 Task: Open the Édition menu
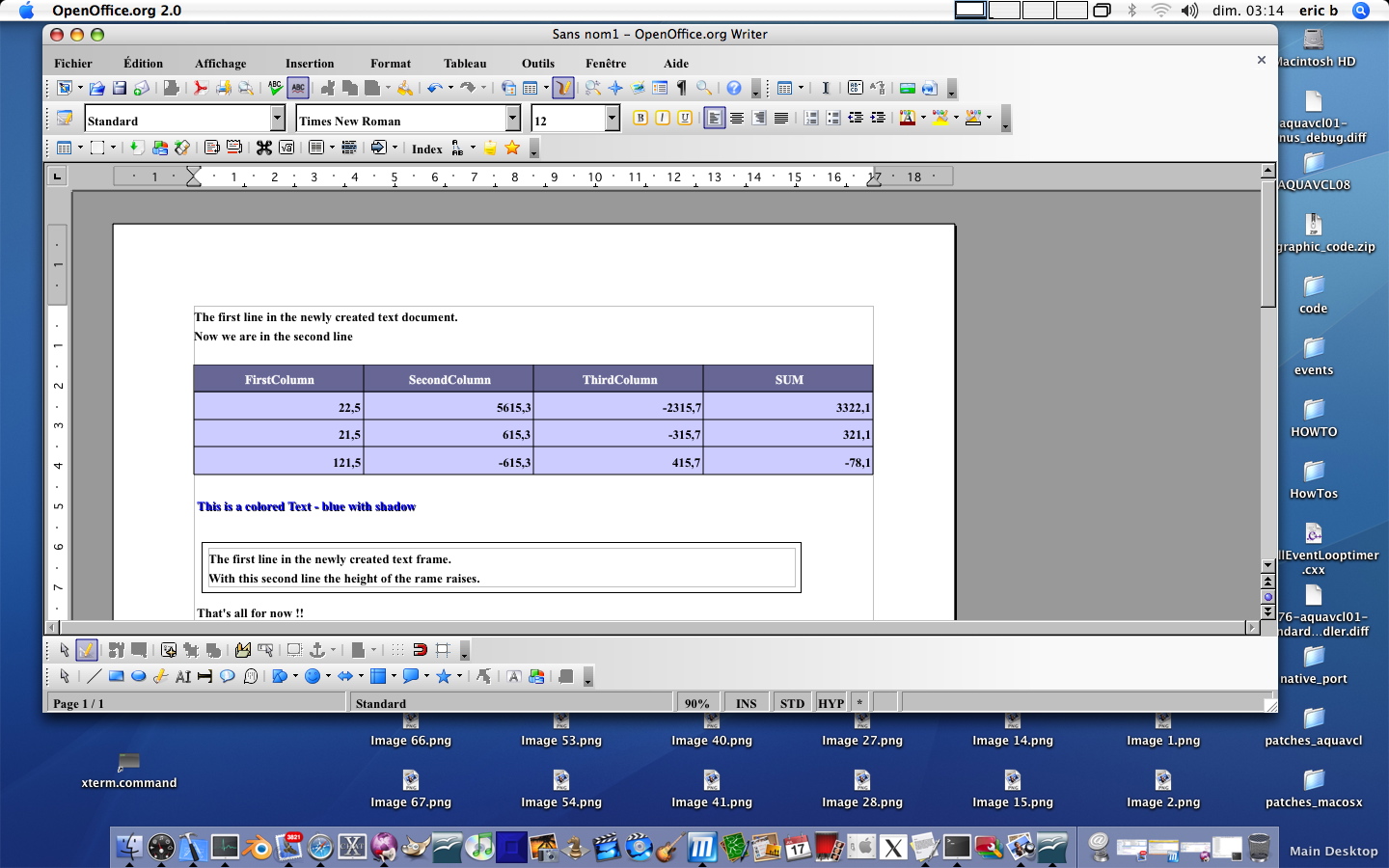[143, 64]
